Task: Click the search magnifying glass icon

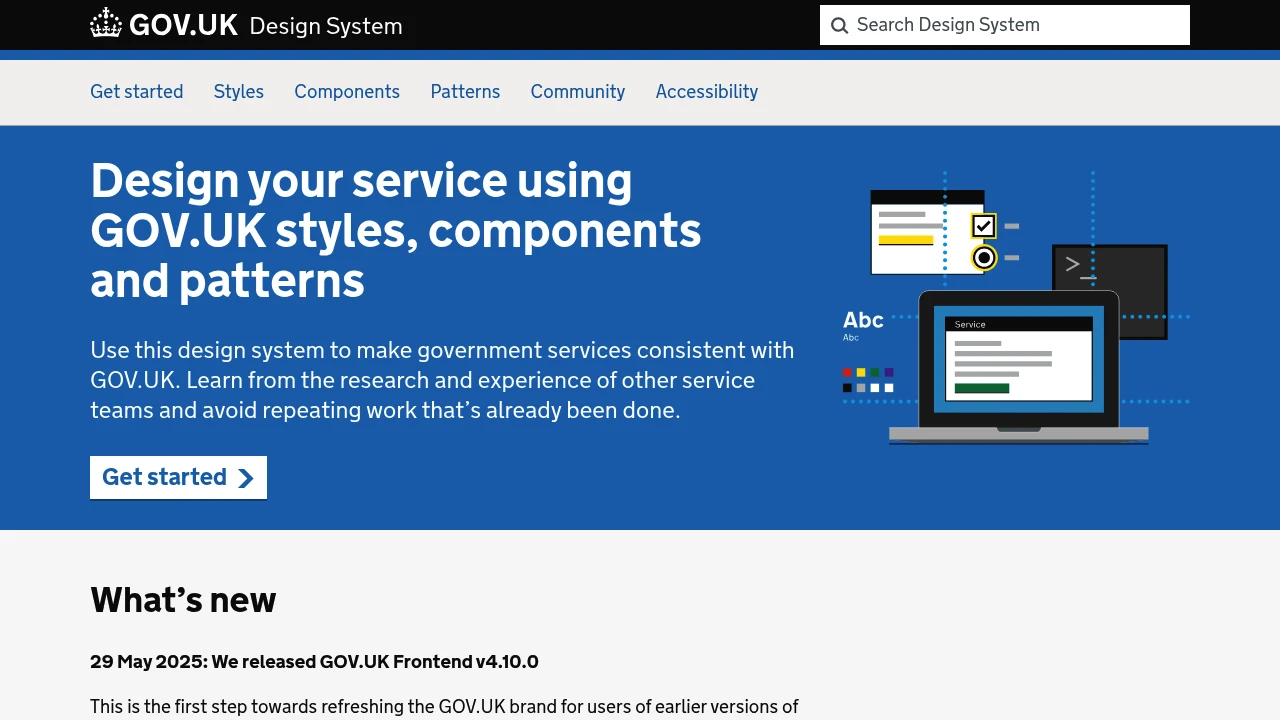Action: click(839, 25)
